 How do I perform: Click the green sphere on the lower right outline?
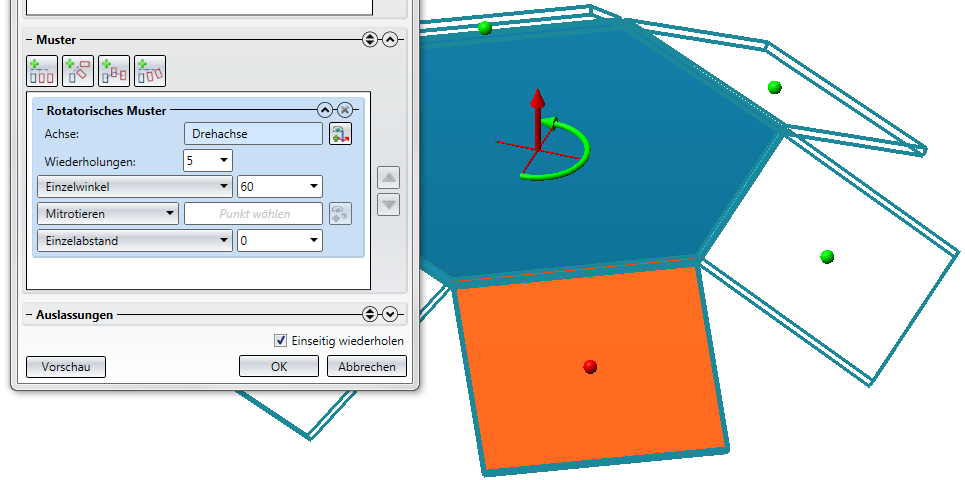pyautogui.click(x=827, y=257)
